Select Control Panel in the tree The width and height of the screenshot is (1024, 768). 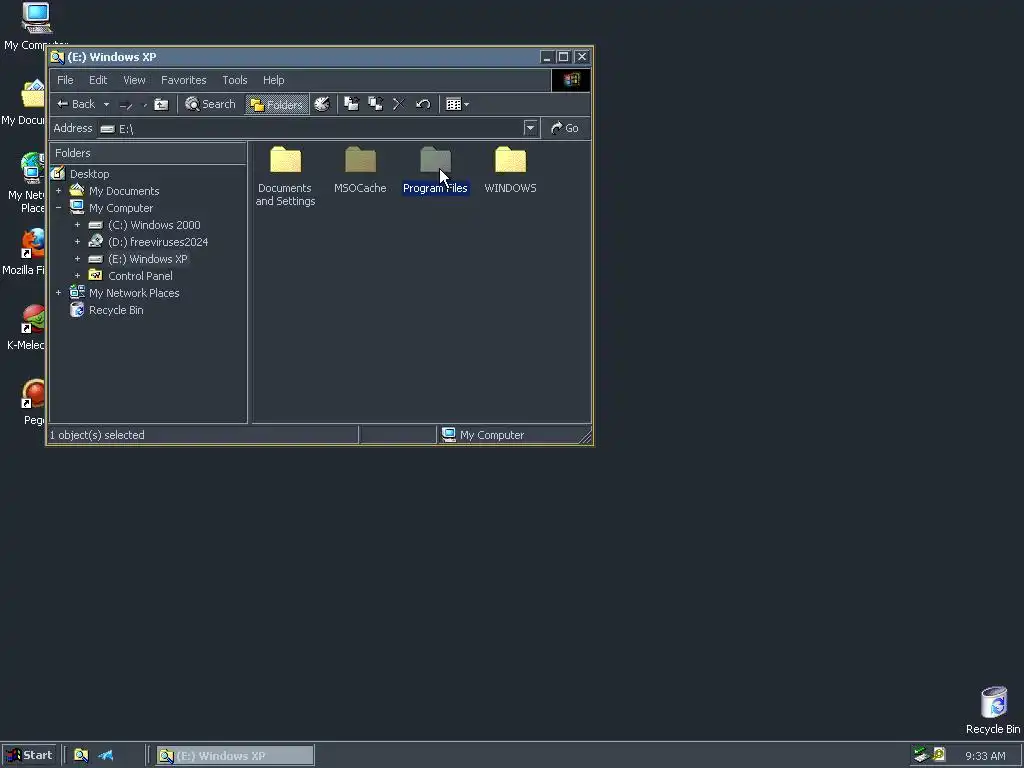pyautogui.click(x=140, y=276)
